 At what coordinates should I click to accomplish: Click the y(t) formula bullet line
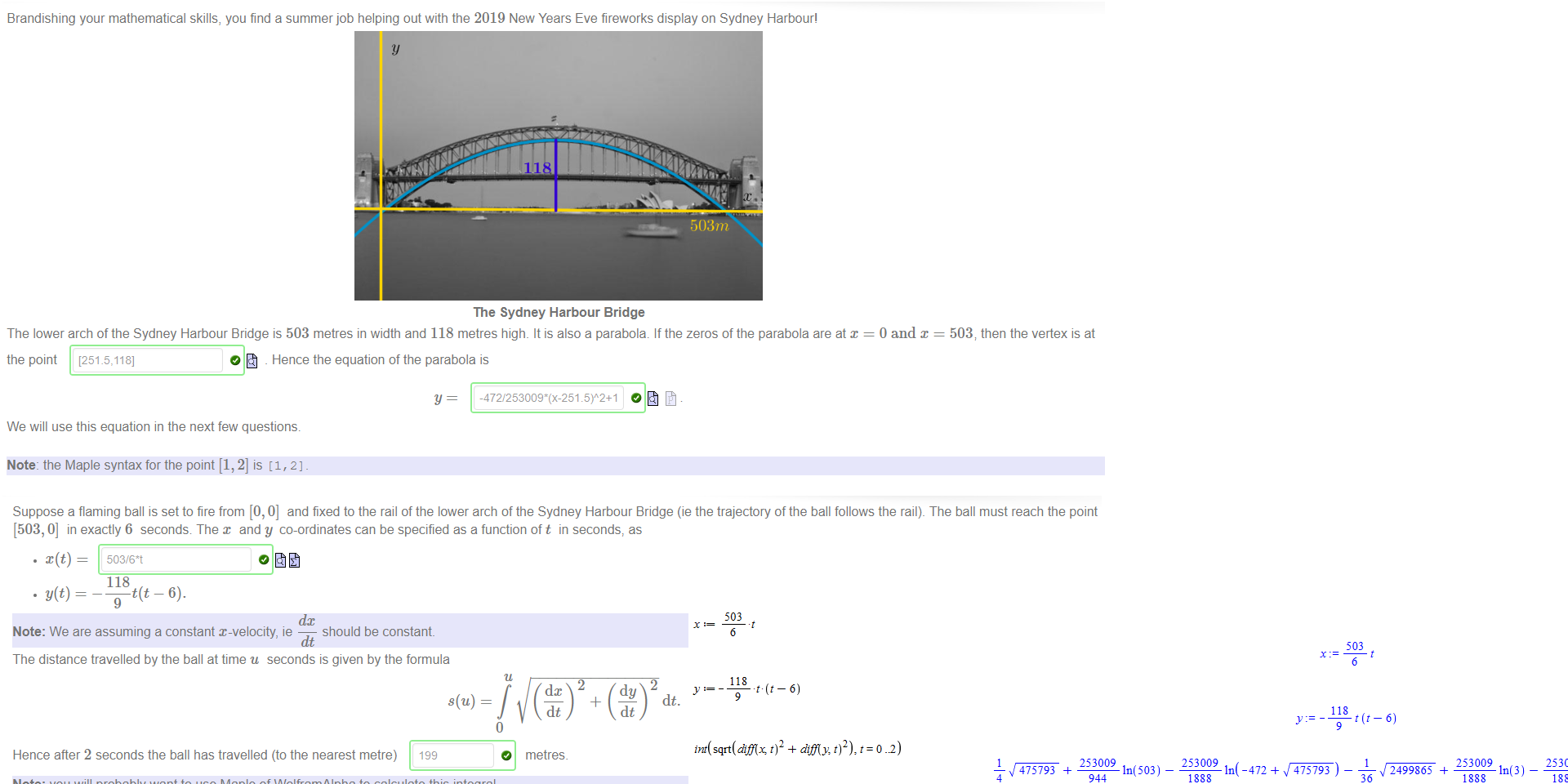[115, 593]
